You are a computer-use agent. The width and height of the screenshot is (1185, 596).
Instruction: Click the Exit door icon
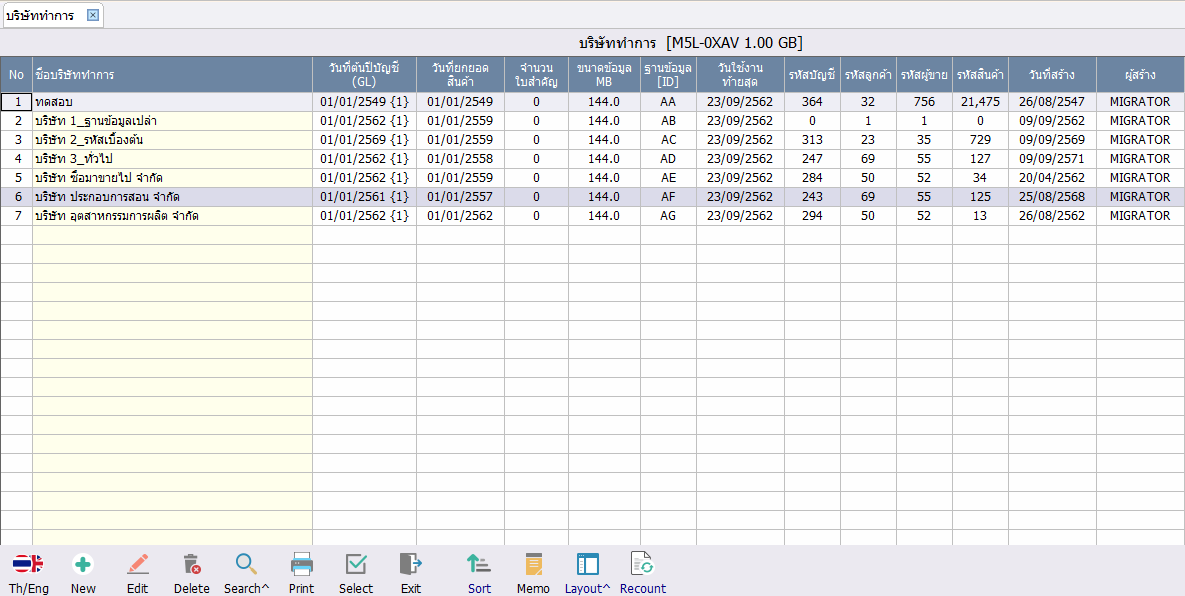pyautogui.click(x=410, y=564)
